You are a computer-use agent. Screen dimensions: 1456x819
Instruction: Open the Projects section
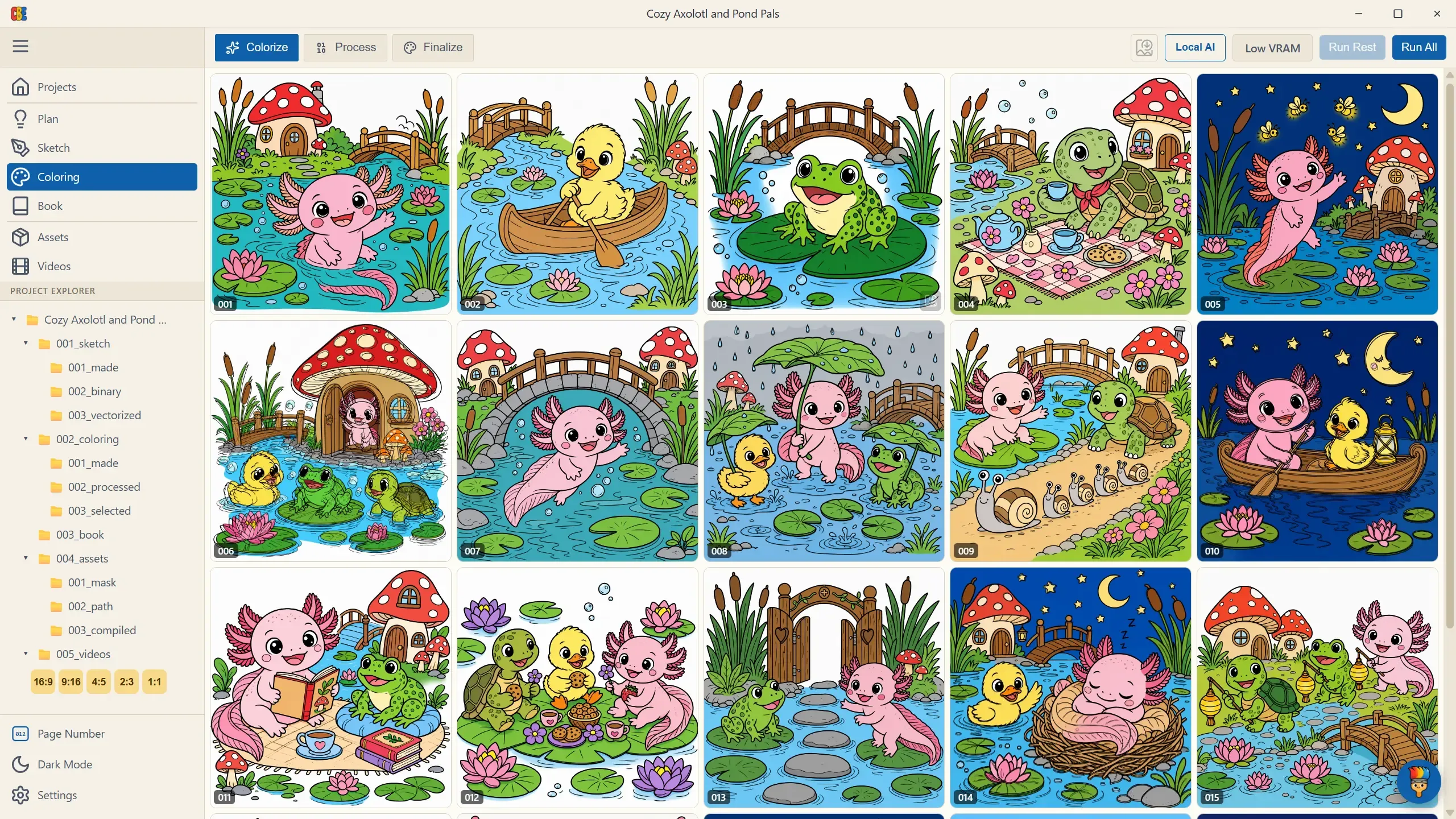point(102,86)
